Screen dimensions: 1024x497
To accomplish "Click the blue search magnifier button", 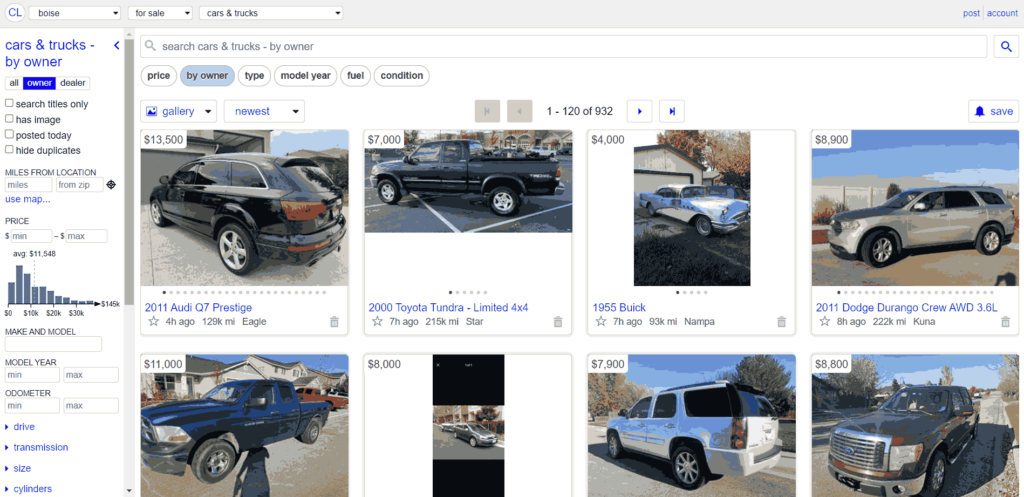I will (1006, 46).
